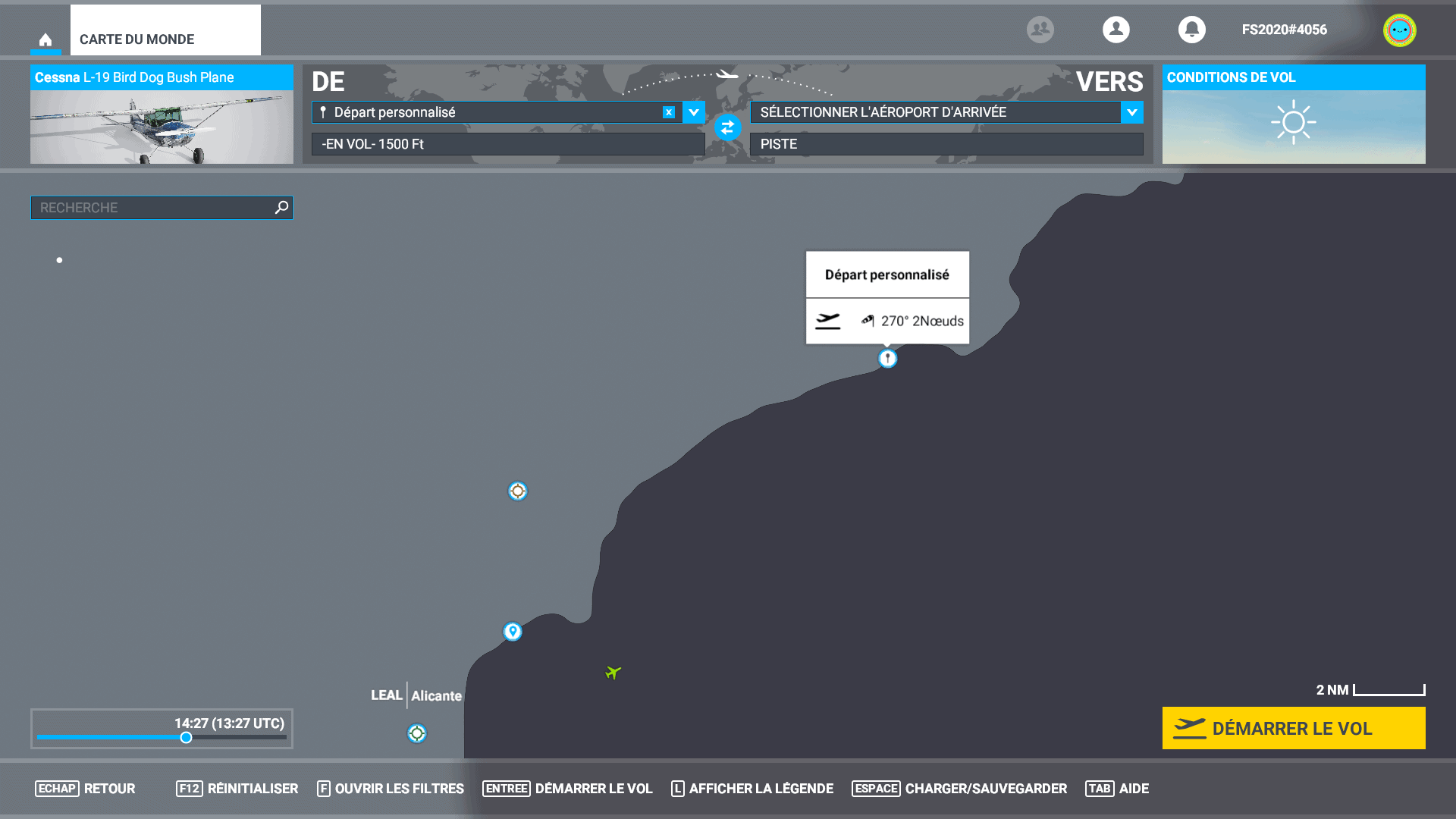Select the custom departure pin on map
The width and height of the screenshot is (1456, 819).
tap(887, 359)
